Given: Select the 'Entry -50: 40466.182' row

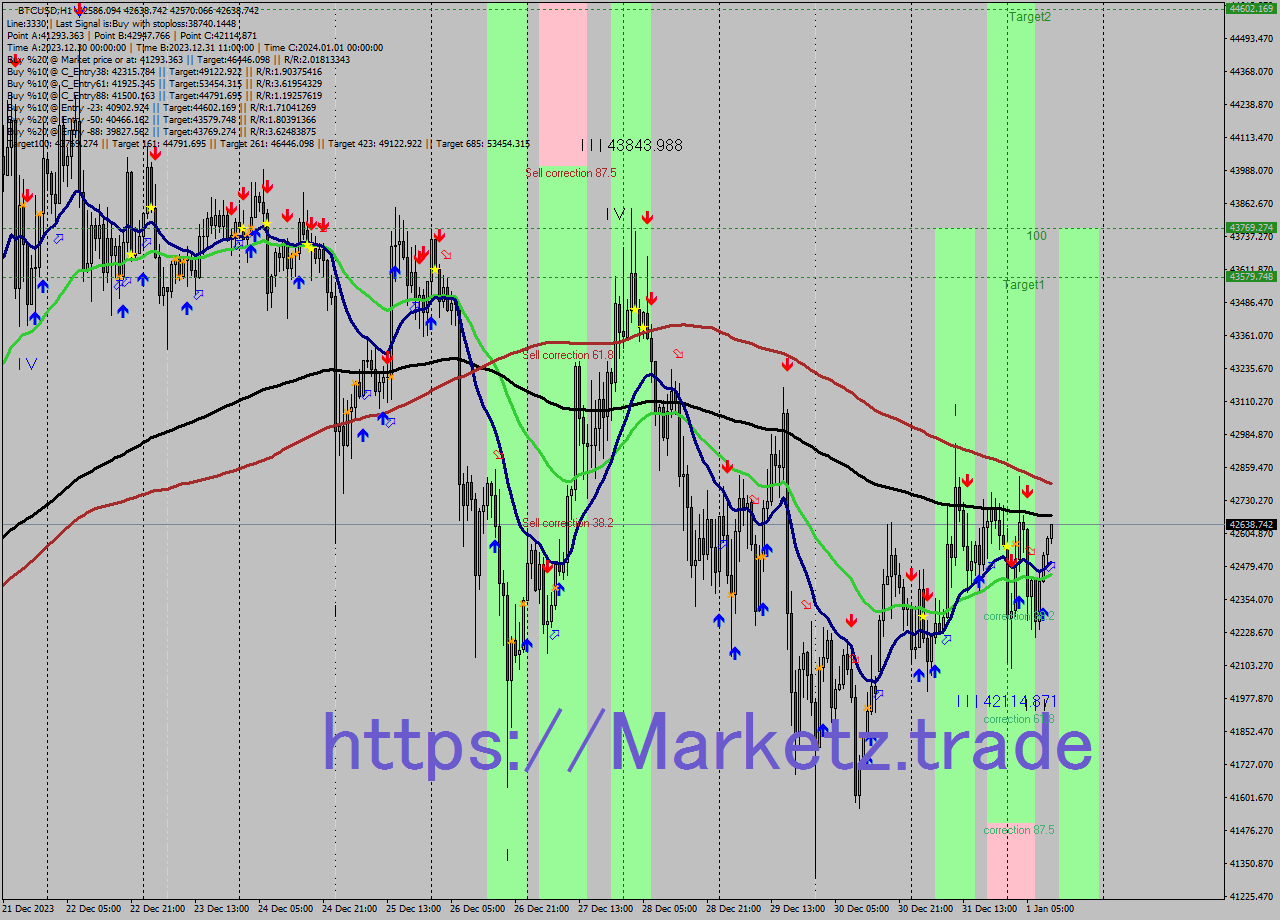Looking at the screenshot, I should pos(161,119).
